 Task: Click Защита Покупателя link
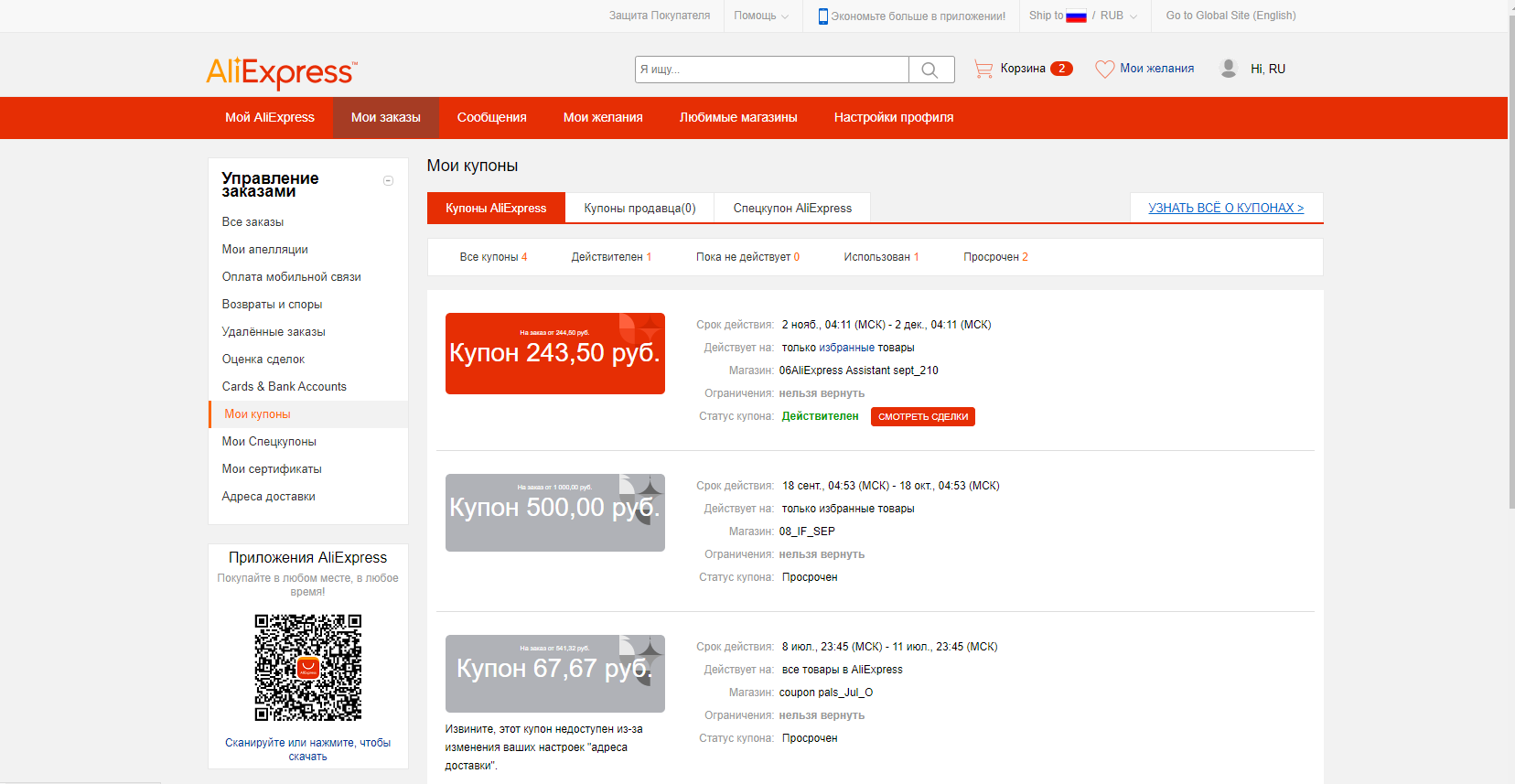click(x=660, y=16)
